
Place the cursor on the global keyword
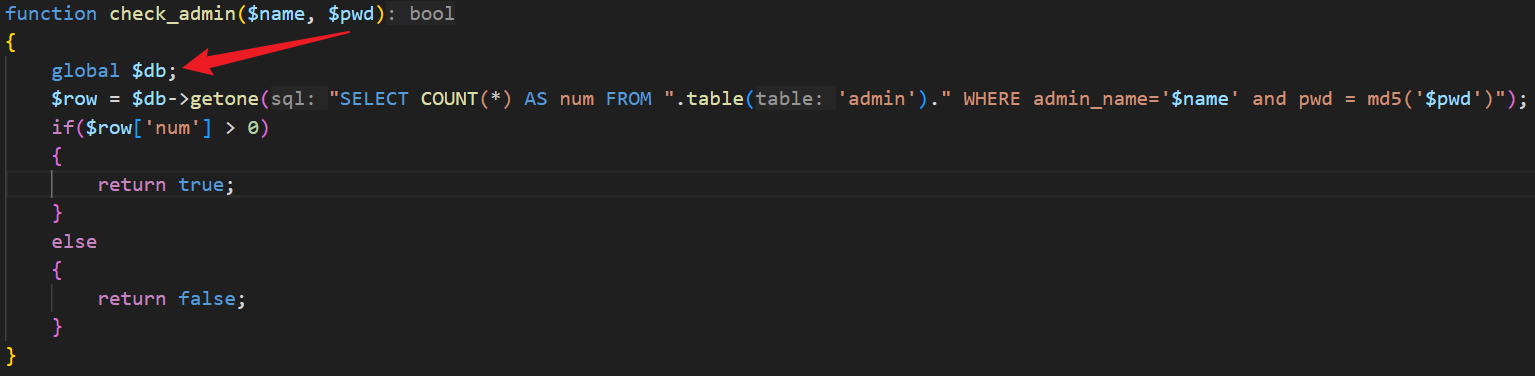[x=86, y=71]
